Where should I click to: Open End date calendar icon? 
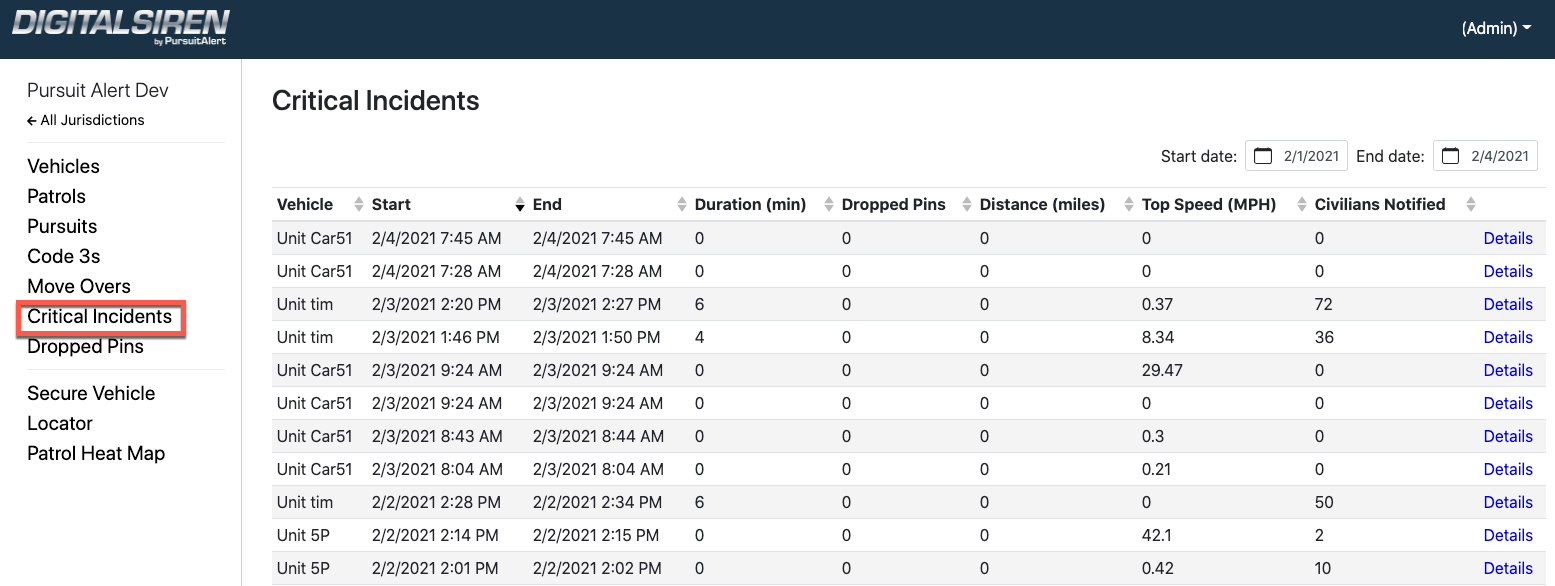pos(1451,156)
